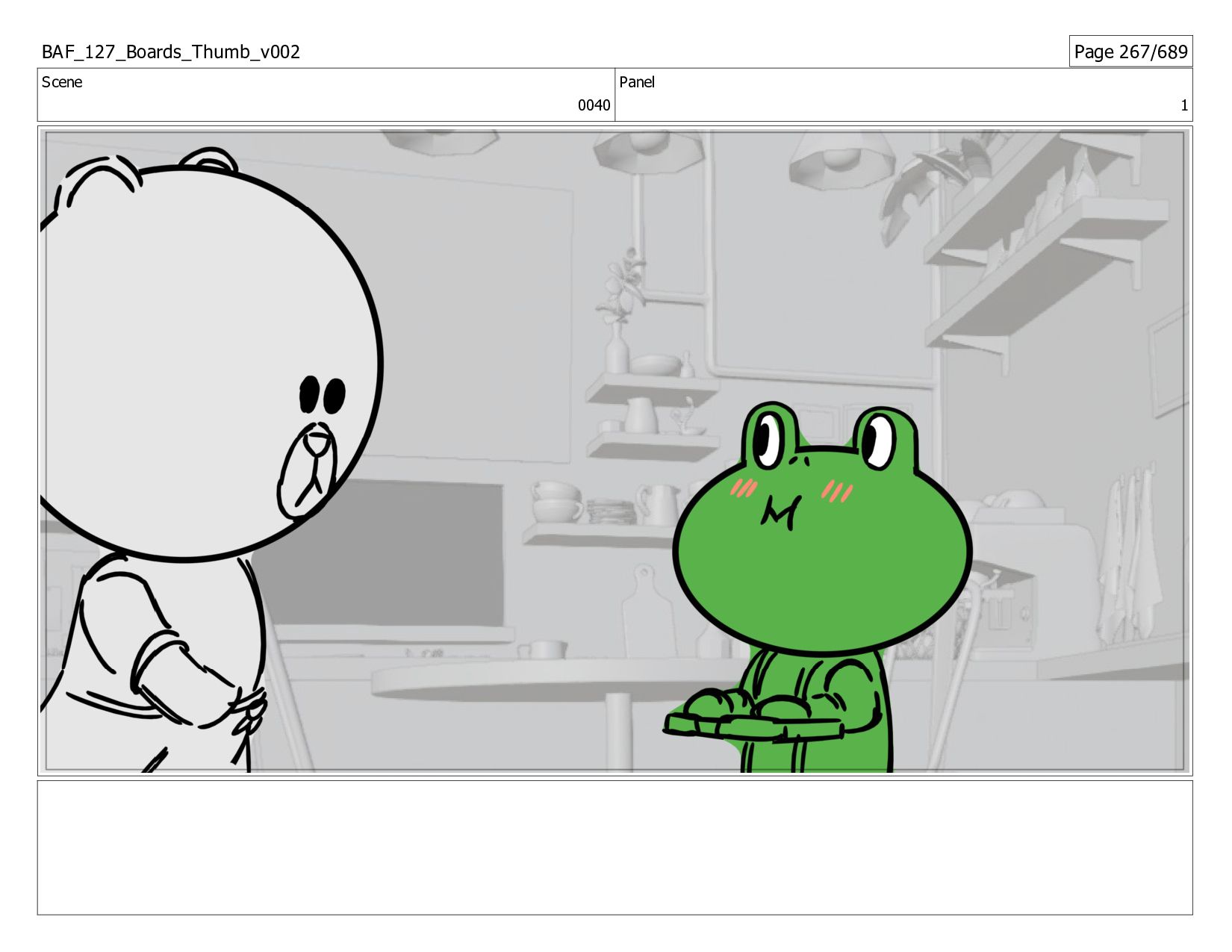Click the Scene label

[x=62, y=82]
